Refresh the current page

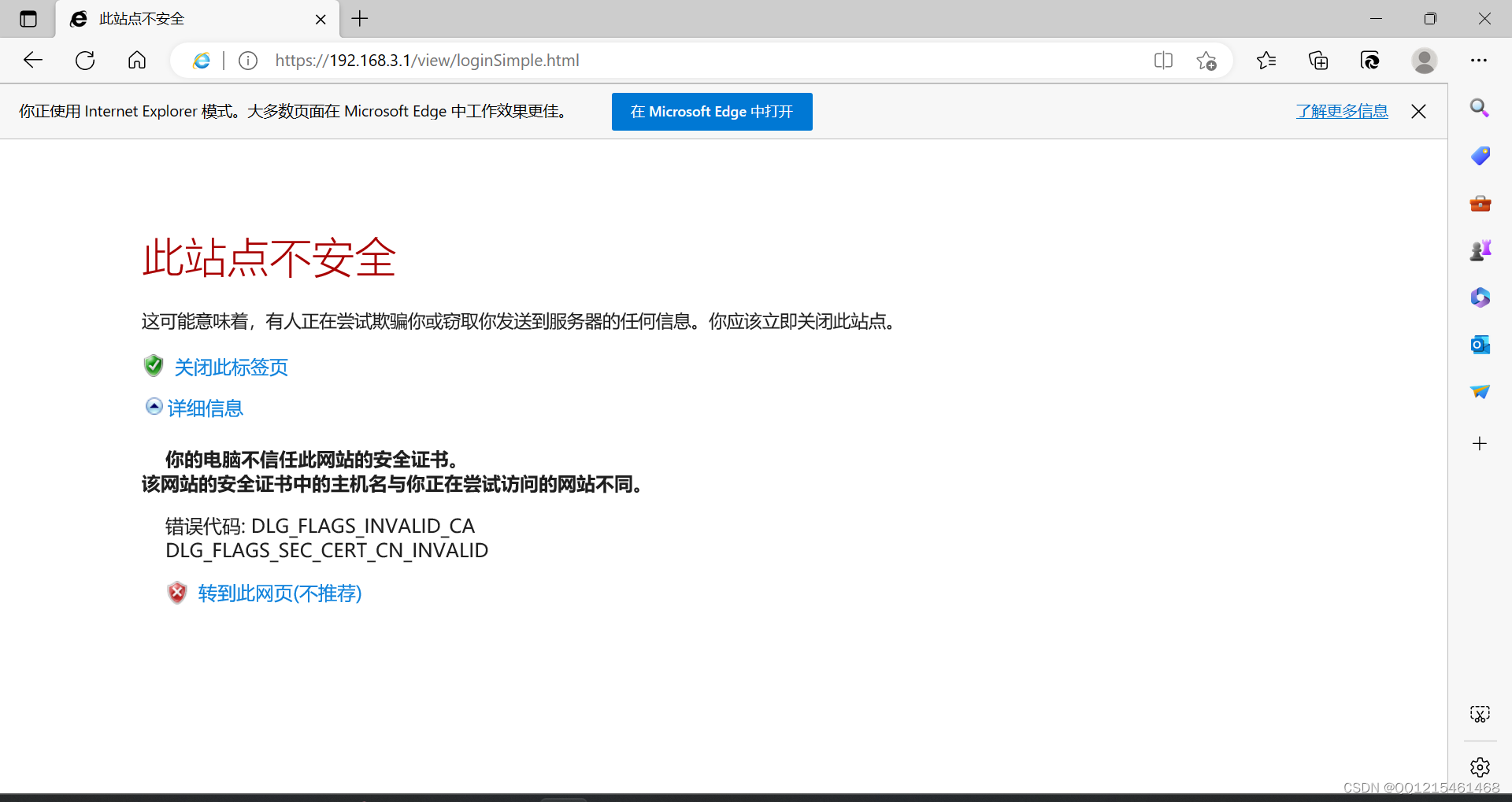pyautogui.click(x=84, y=60)
